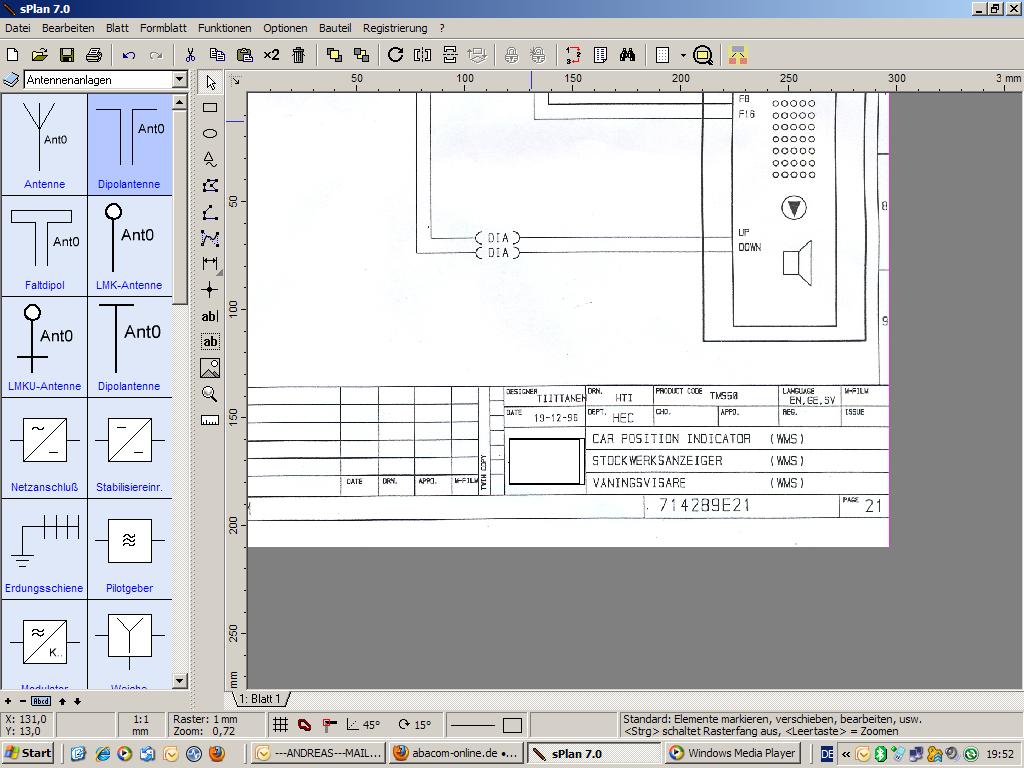Select the LMK-Antenne component
The image size is (1024, 768).
coord(129,246)
